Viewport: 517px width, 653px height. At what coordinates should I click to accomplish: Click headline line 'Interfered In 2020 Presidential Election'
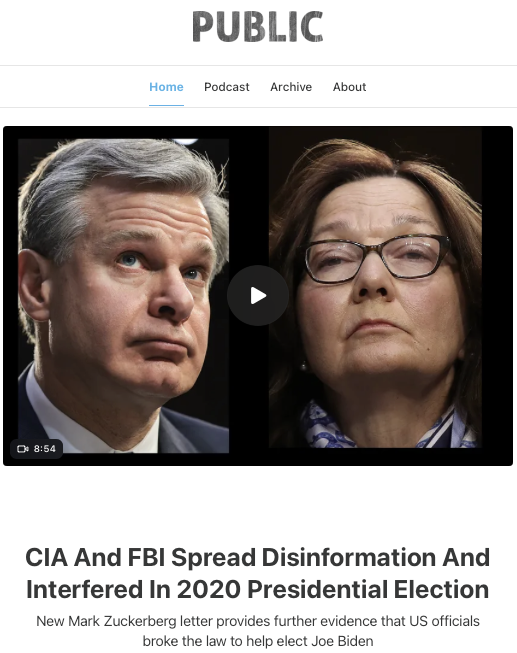[x=258, y=589]
